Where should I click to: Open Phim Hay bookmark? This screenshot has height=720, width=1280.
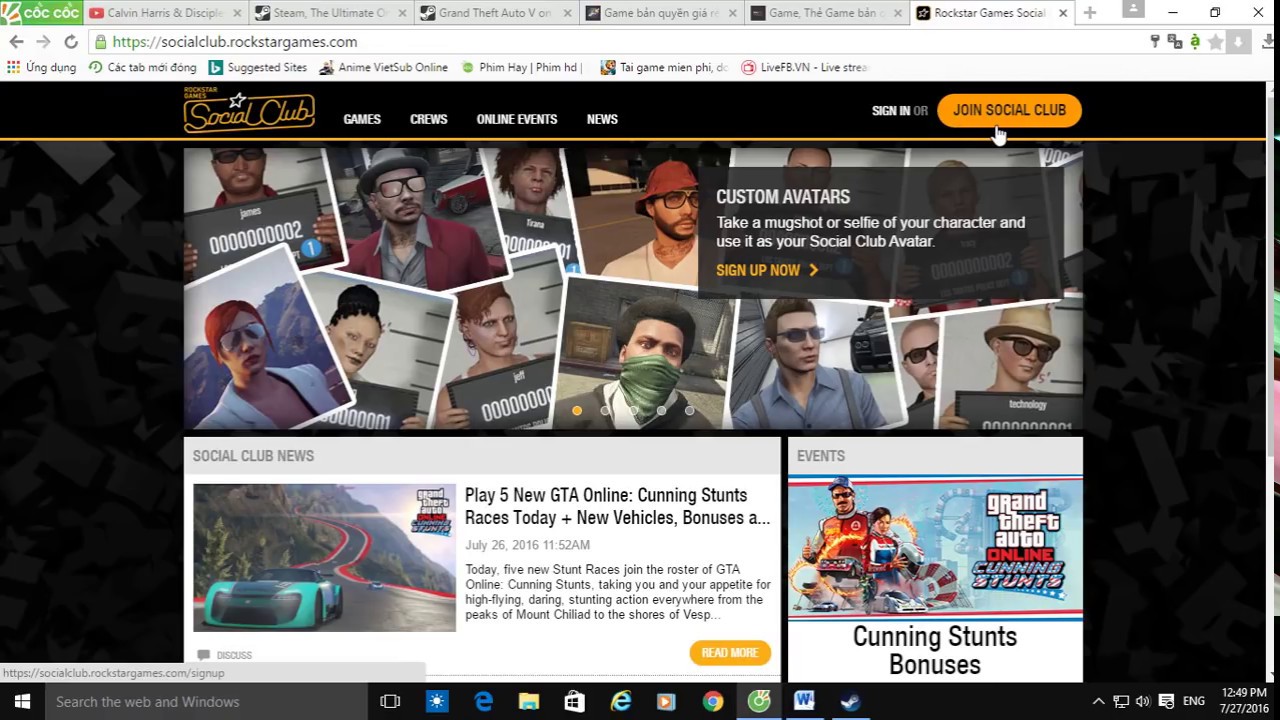coord(522,67)
